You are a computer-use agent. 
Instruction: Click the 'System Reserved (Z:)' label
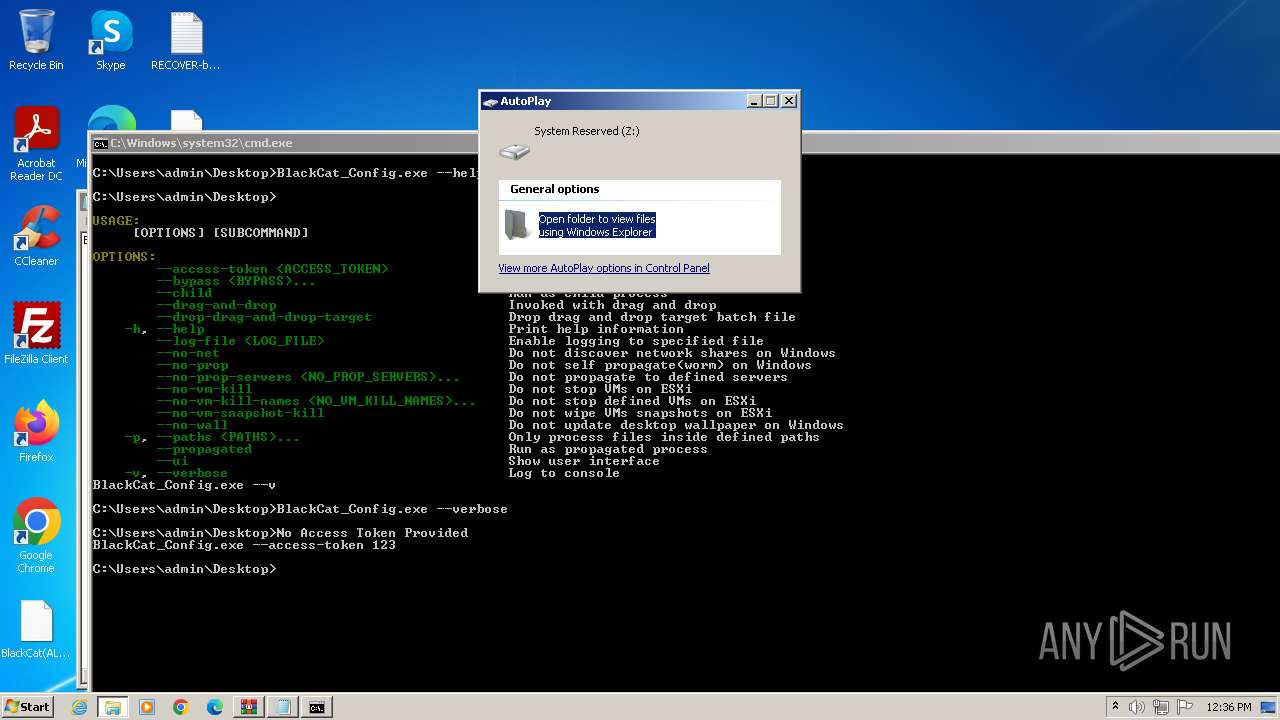(x=586, y=131)
